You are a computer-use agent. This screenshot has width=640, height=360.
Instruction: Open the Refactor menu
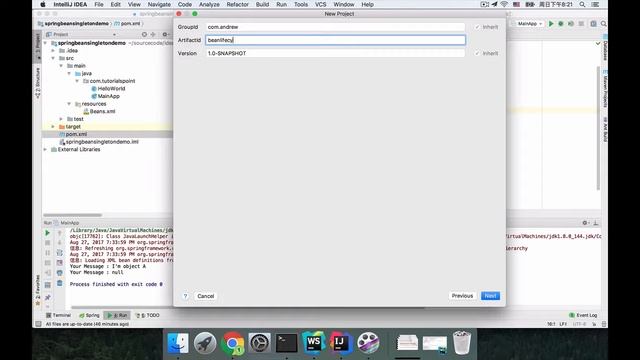238,4
